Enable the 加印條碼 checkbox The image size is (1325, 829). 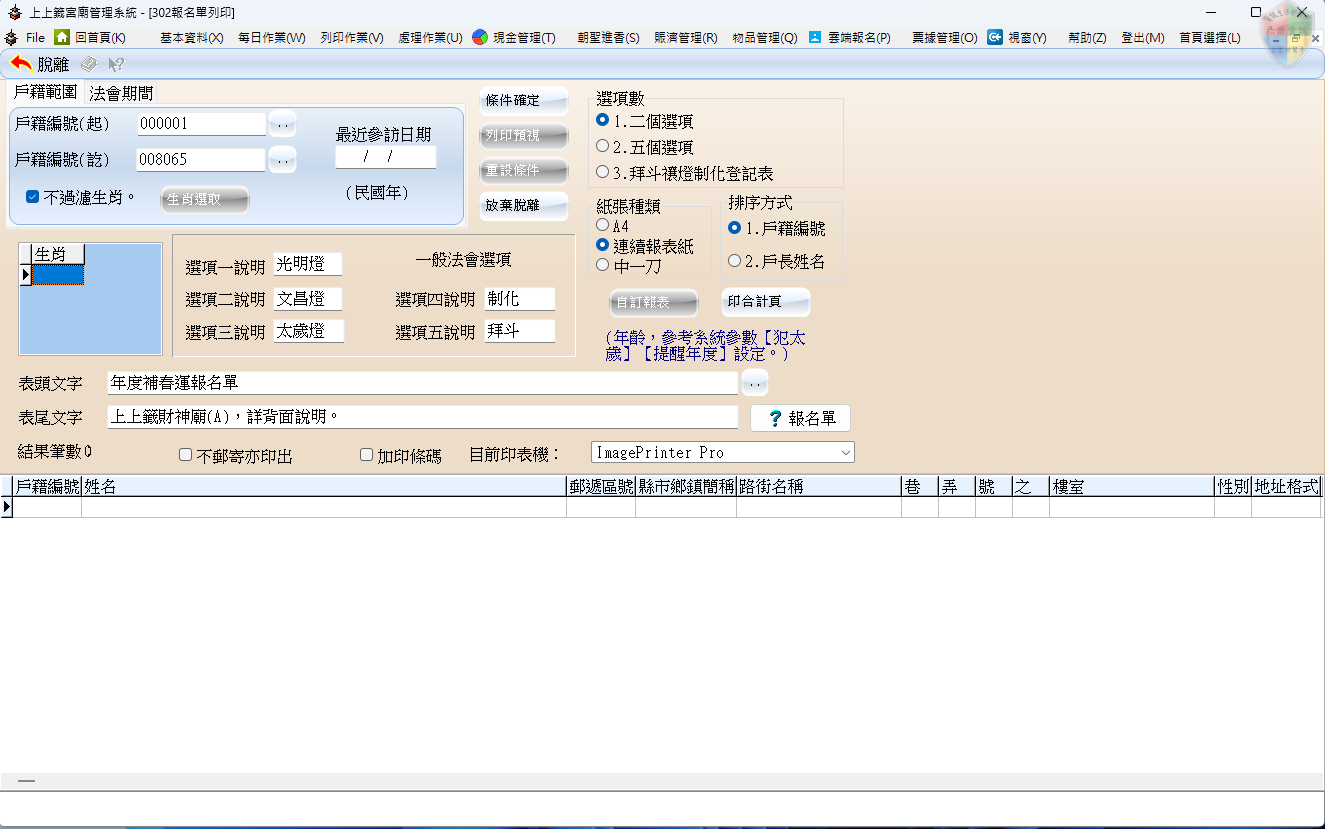366,455
